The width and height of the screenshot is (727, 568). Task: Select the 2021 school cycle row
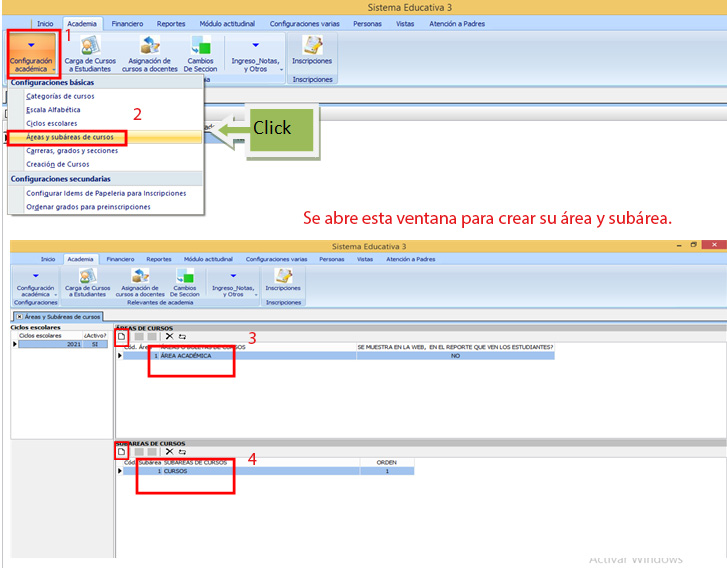60,344
